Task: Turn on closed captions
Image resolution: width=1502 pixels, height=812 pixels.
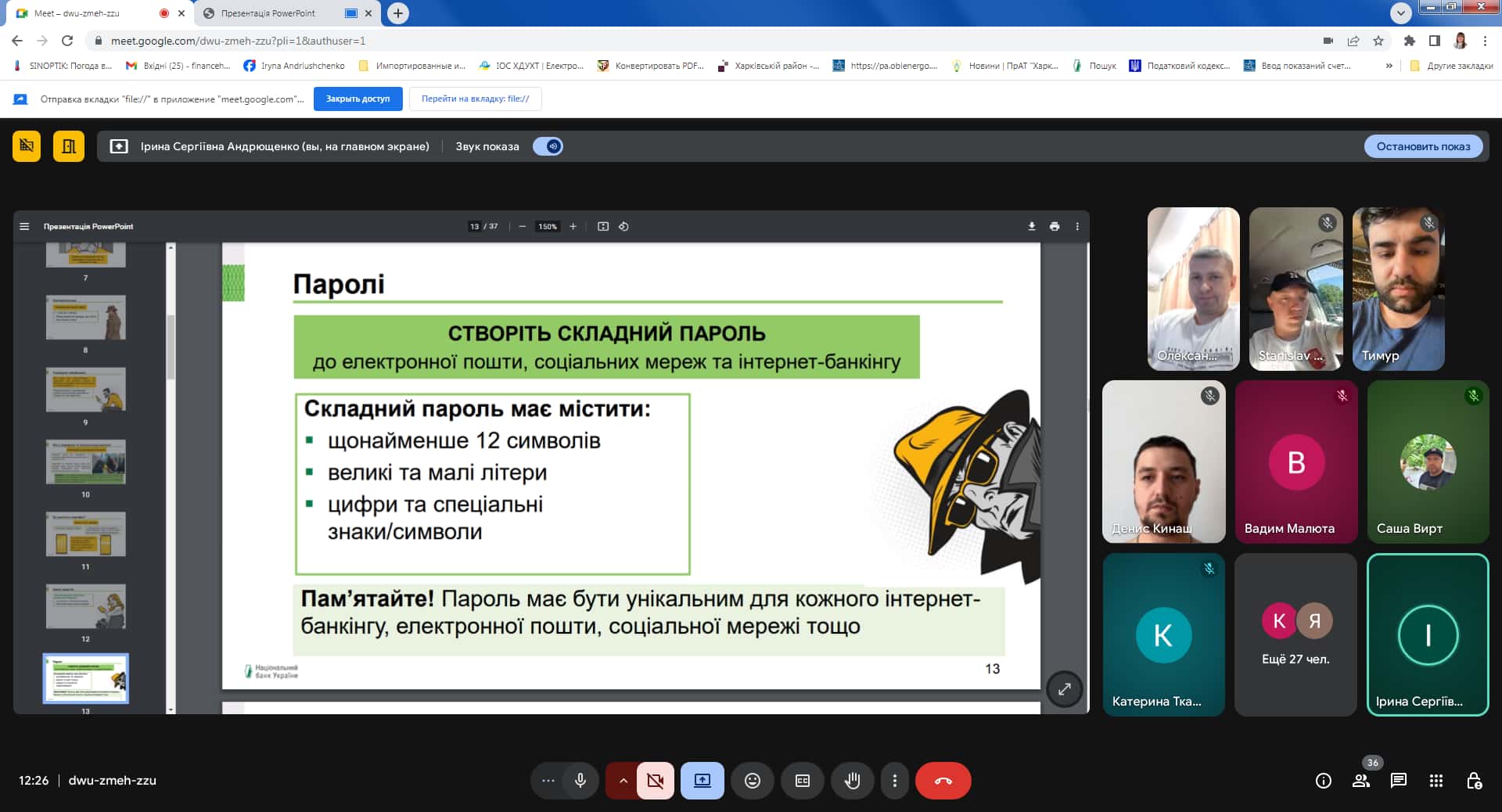Action: 802,781
